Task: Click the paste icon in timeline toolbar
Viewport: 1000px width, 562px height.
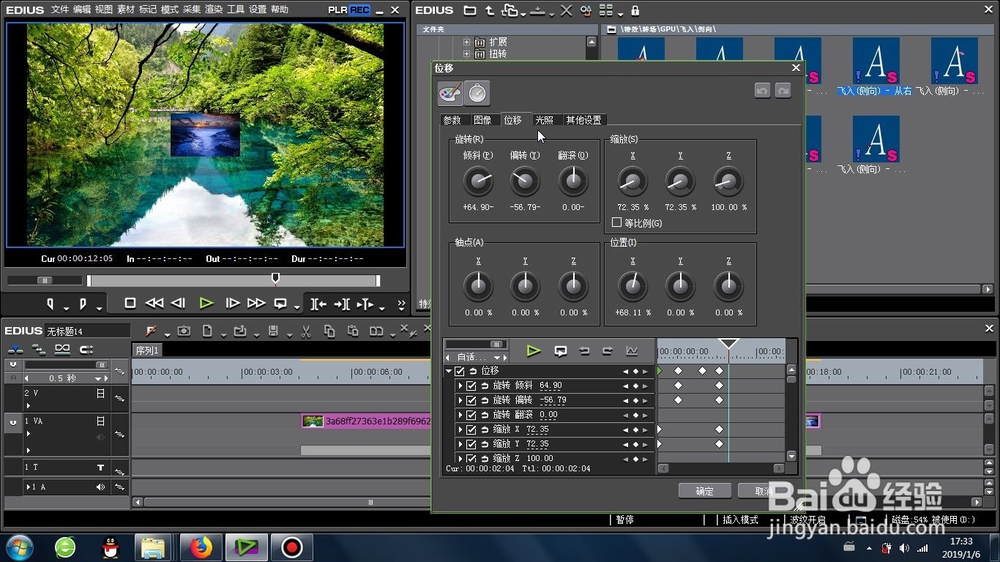Action: point(353,331)
